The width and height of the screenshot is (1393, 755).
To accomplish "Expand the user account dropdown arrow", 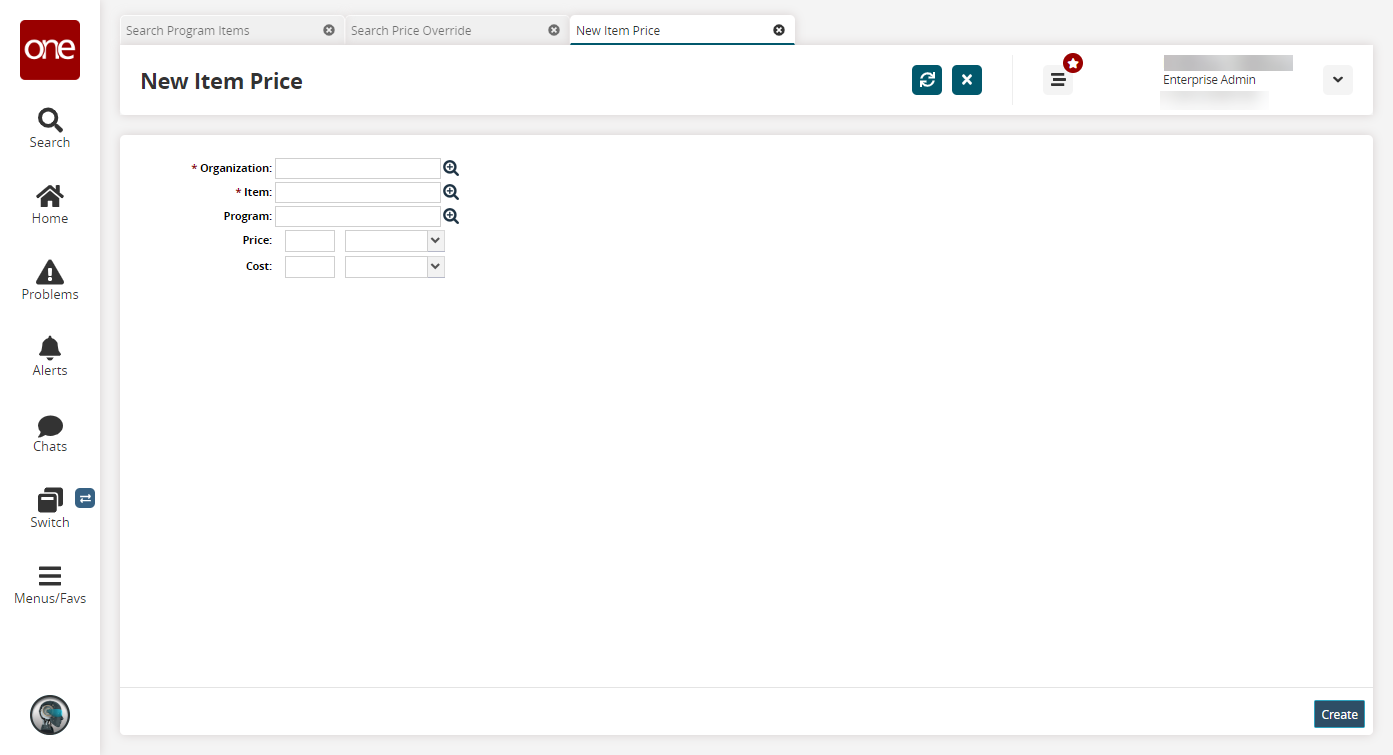I will point(1338,80).
